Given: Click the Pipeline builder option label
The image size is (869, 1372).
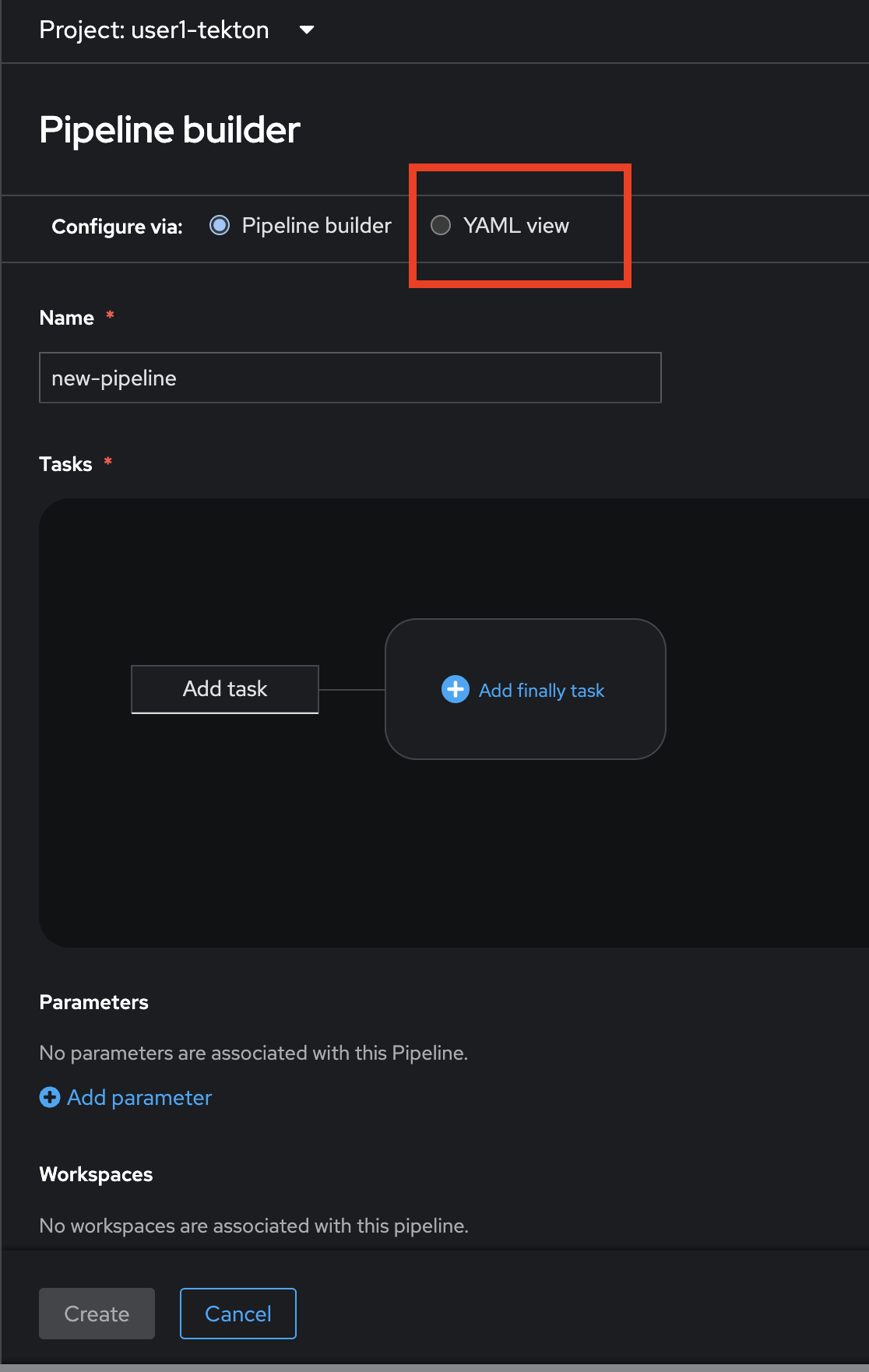Looking at the screenshot, I should 317,225.
